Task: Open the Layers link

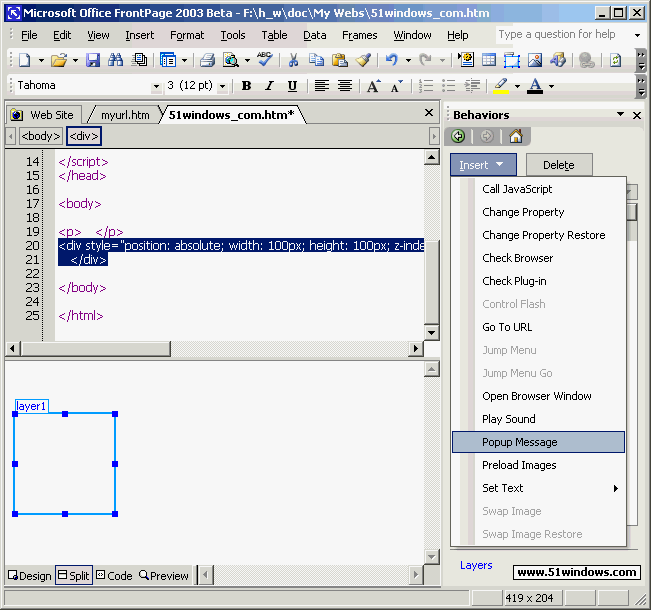Action: point(476,565)
